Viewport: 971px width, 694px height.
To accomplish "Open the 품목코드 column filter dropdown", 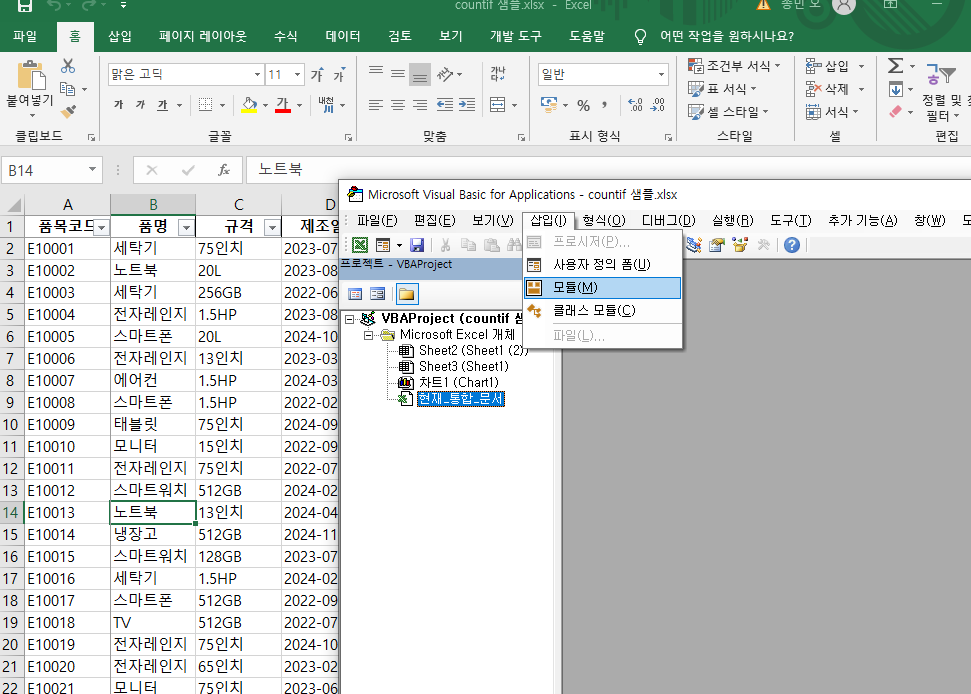I will pos(102,228).
